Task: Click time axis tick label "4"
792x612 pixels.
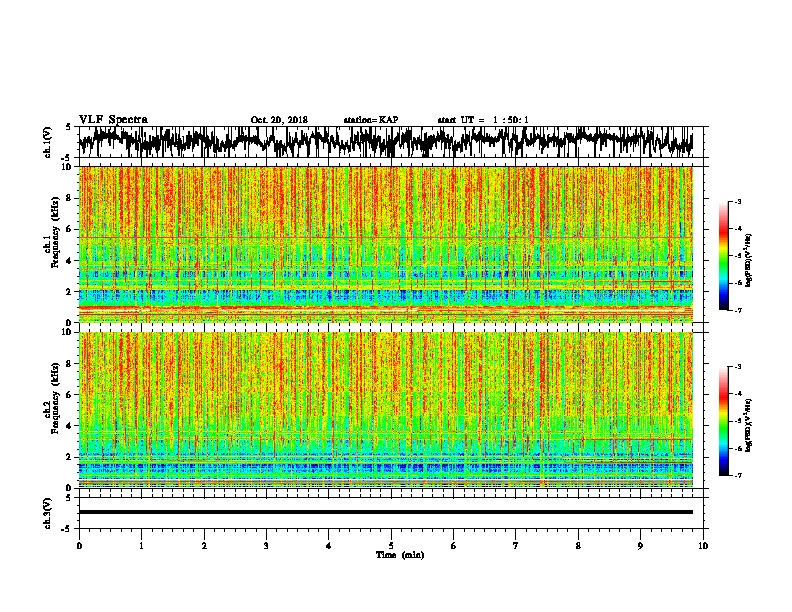Action: coord(329,546)
